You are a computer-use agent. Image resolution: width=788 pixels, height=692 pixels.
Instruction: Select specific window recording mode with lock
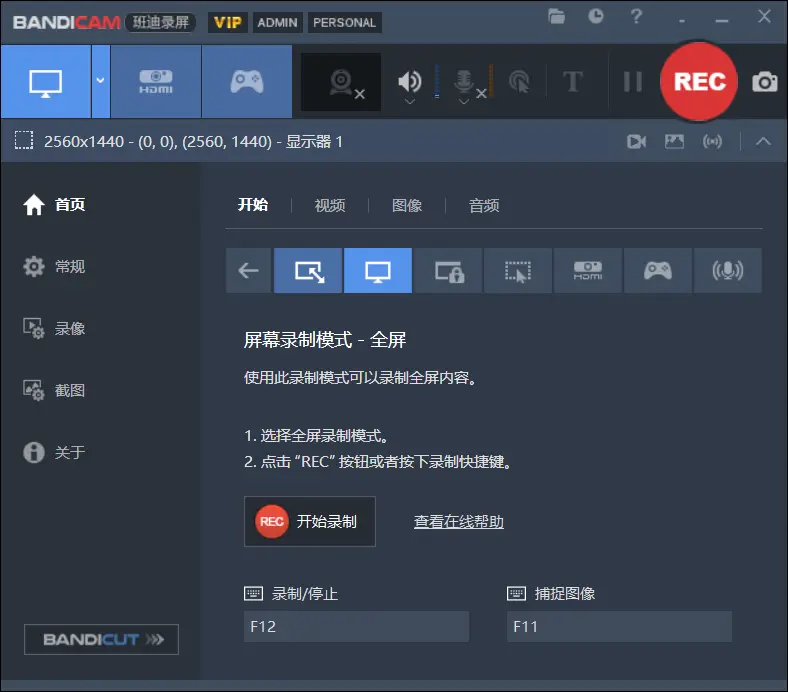coord(448,270)
